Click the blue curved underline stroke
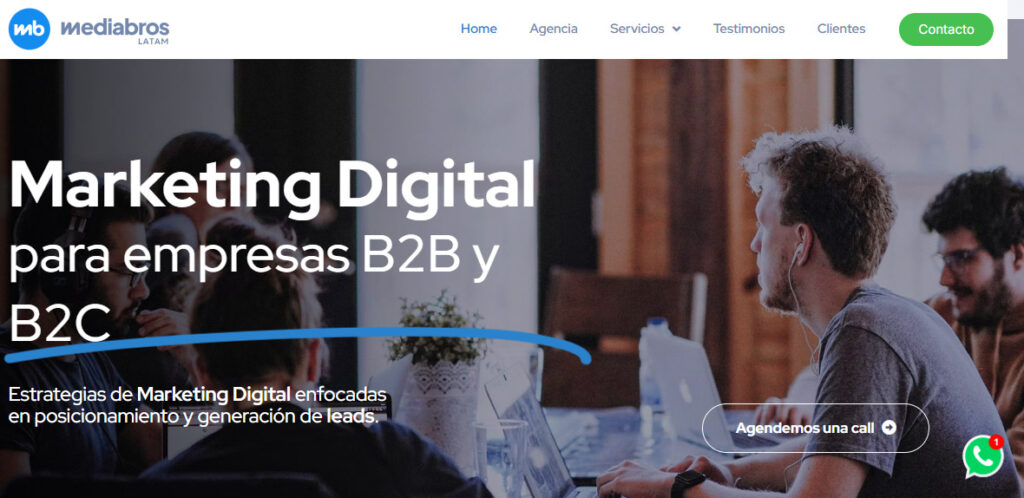The image size is (1024, 498). 297,345
